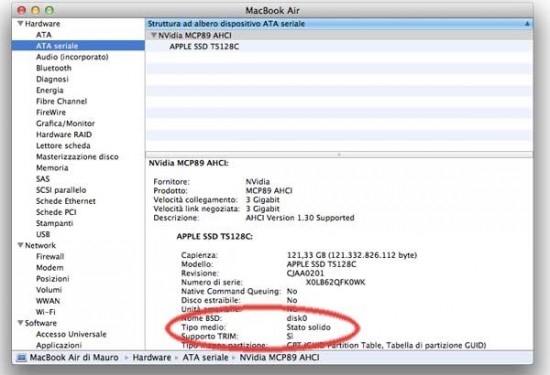Select Hardware RAID in the sidebar
The width and height of the screenshot is (550, 375).
click(64, 135)
